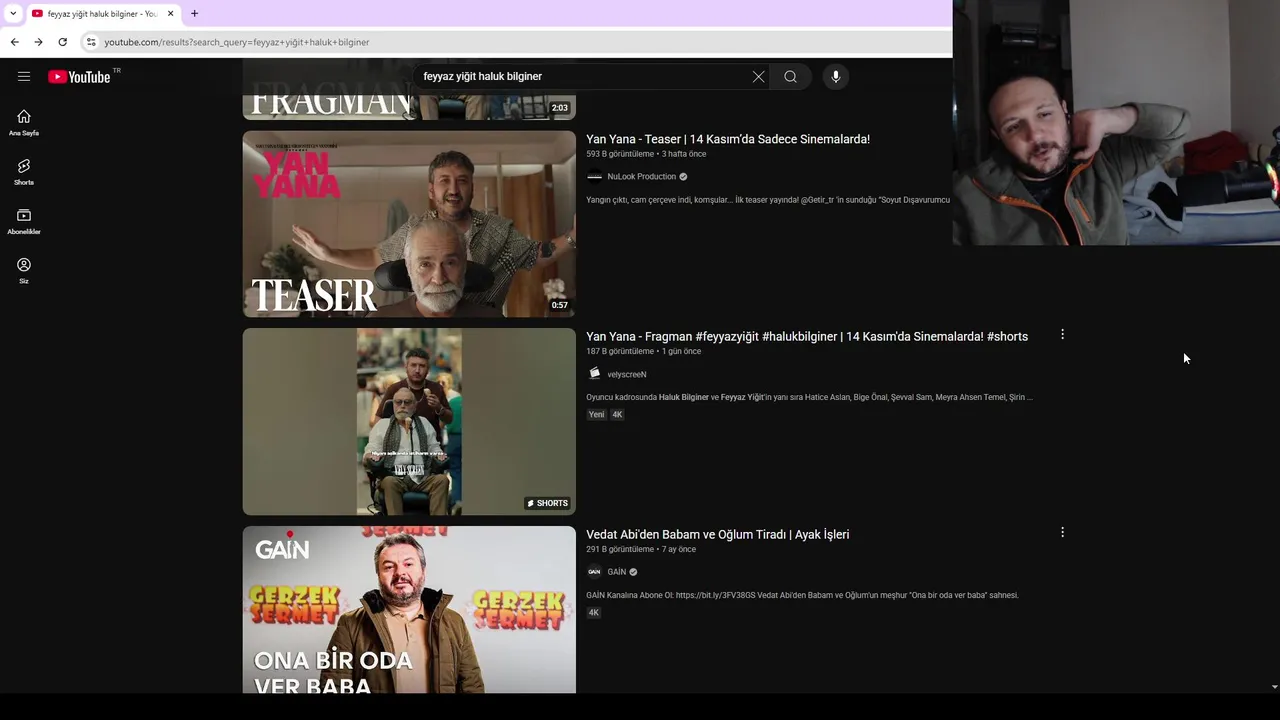Open site information icon in address bar
The width and height of the screenshot is (1280, 720).
91,42
